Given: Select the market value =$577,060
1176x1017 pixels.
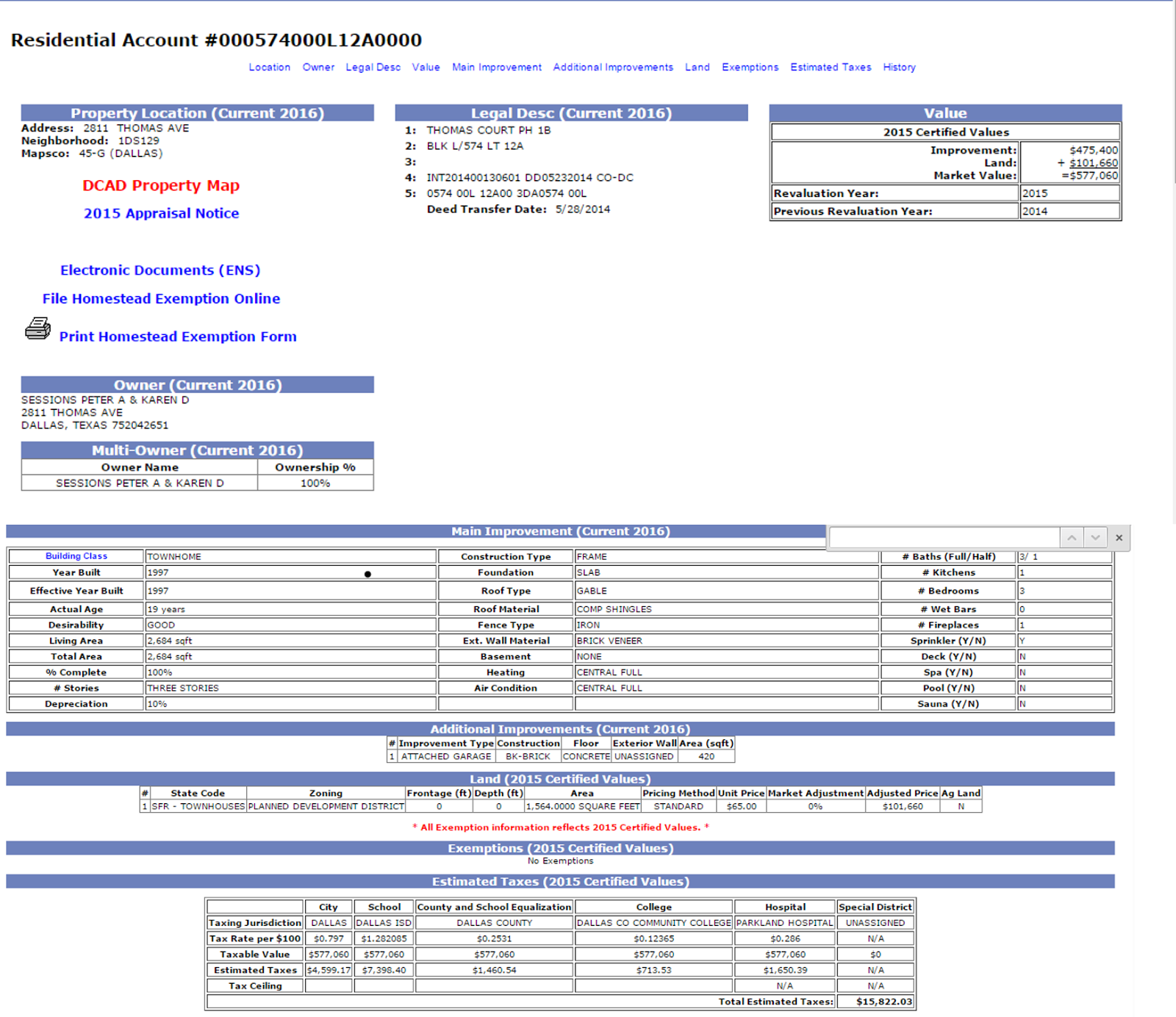Looking at the screenshot, I should click(x=1089, y=176).
